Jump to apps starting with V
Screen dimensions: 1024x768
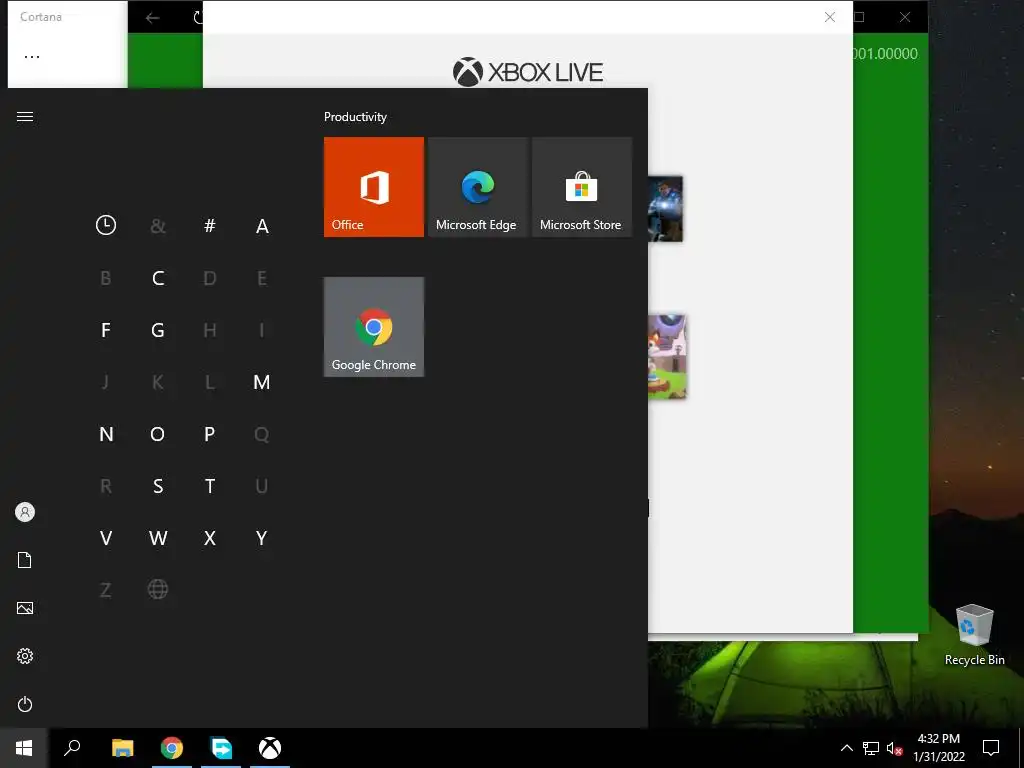point(106,538)
